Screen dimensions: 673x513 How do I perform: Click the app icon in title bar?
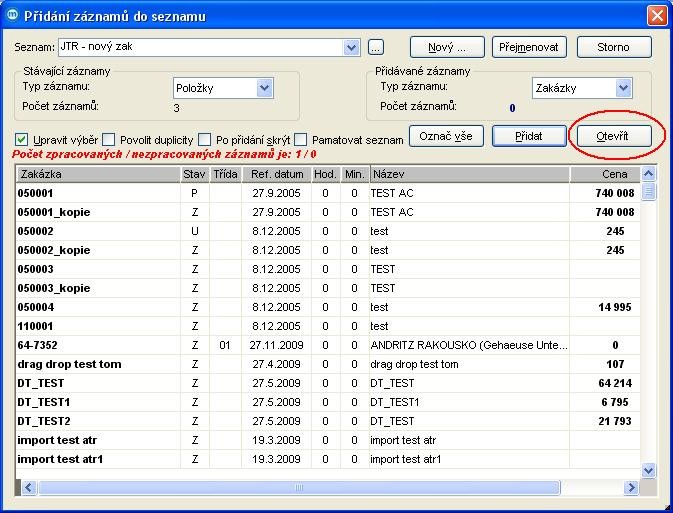(12, 15)
